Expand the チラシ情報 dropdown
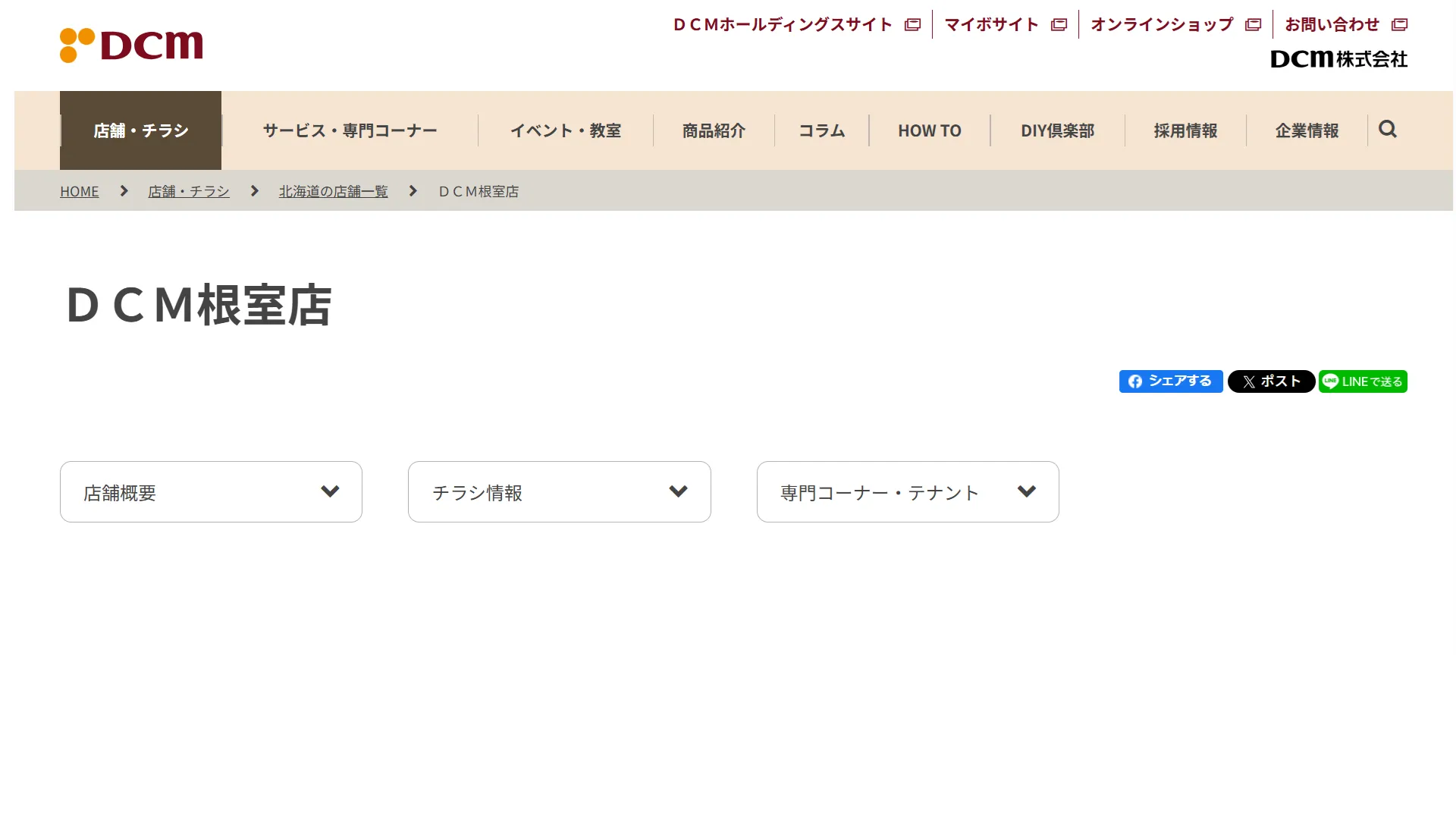This screenshot has width=1456, height=819. click(x=560, y=492)
